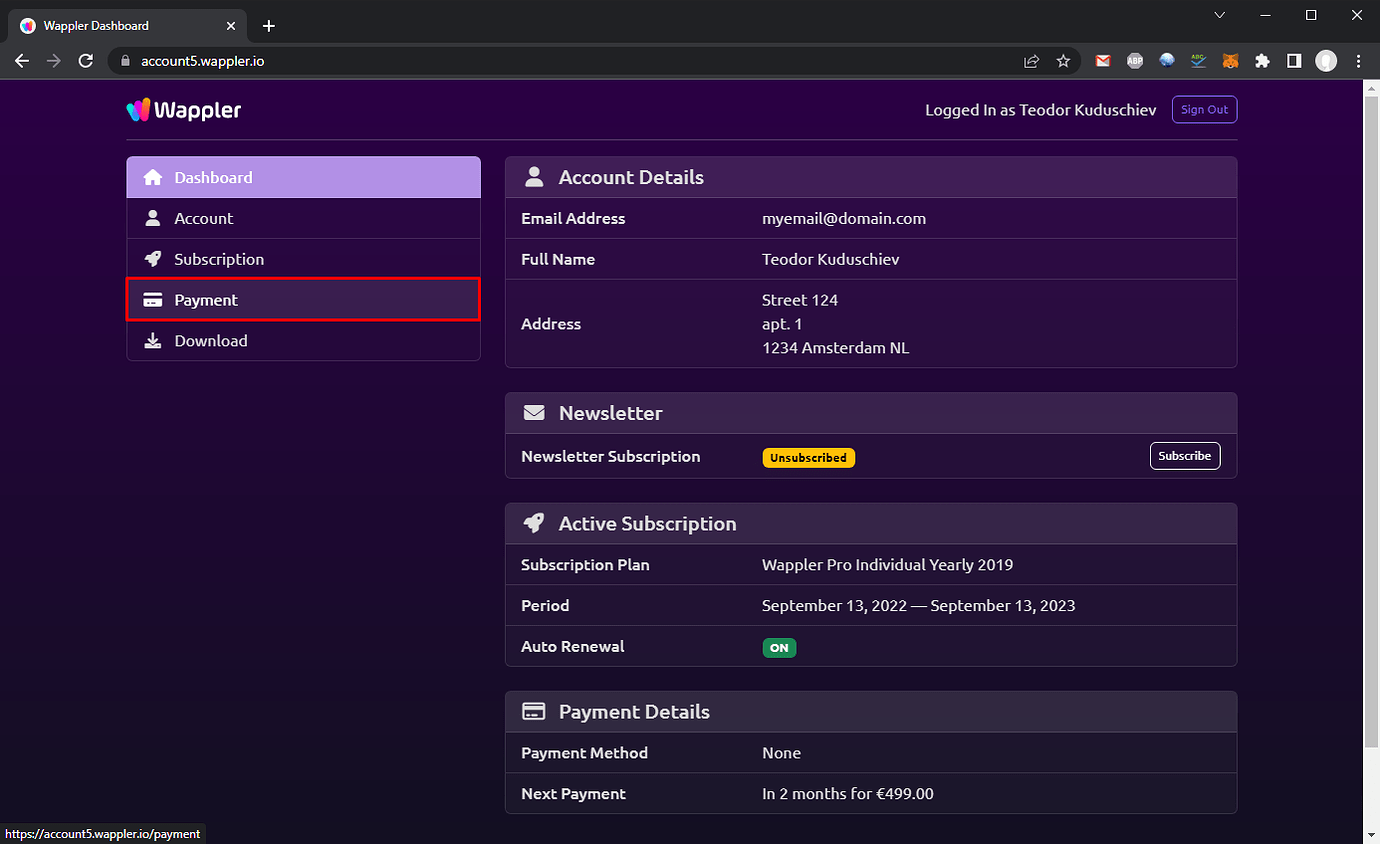The width and height of the screenshot is (1380, 844).
Task: Click the Gmail extension icon
Action: 1103,61
